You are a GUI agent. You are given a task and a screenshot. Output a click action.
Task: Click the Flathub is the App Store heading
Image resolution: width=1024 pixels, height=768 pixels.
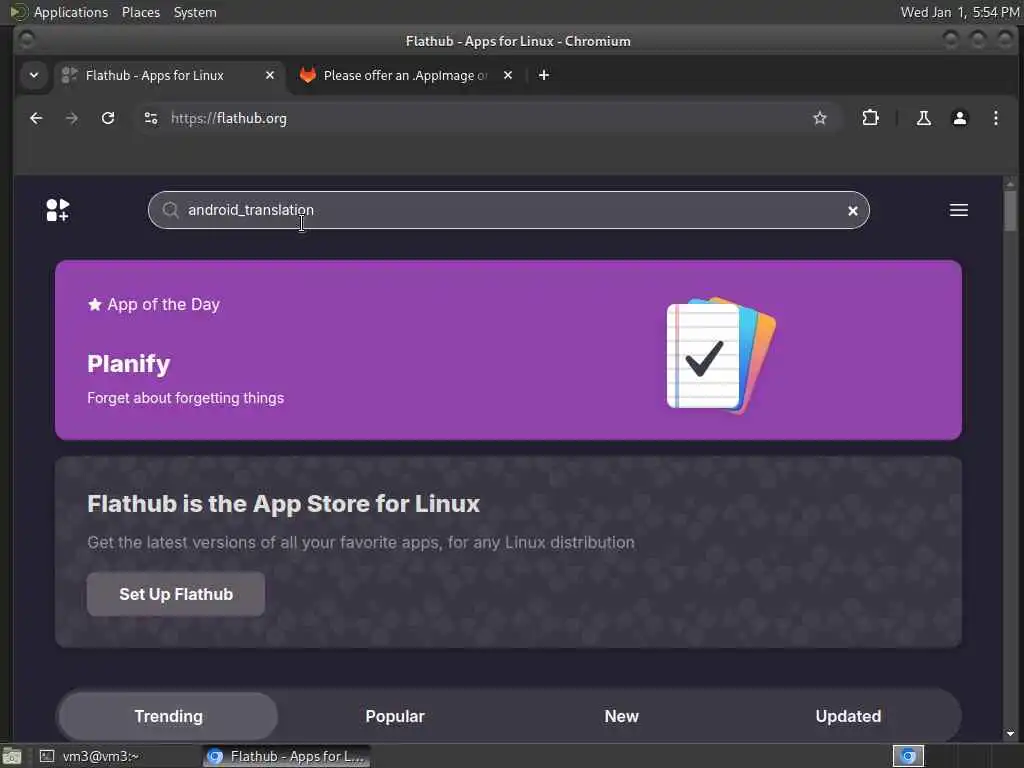click(x=283, y=504)
